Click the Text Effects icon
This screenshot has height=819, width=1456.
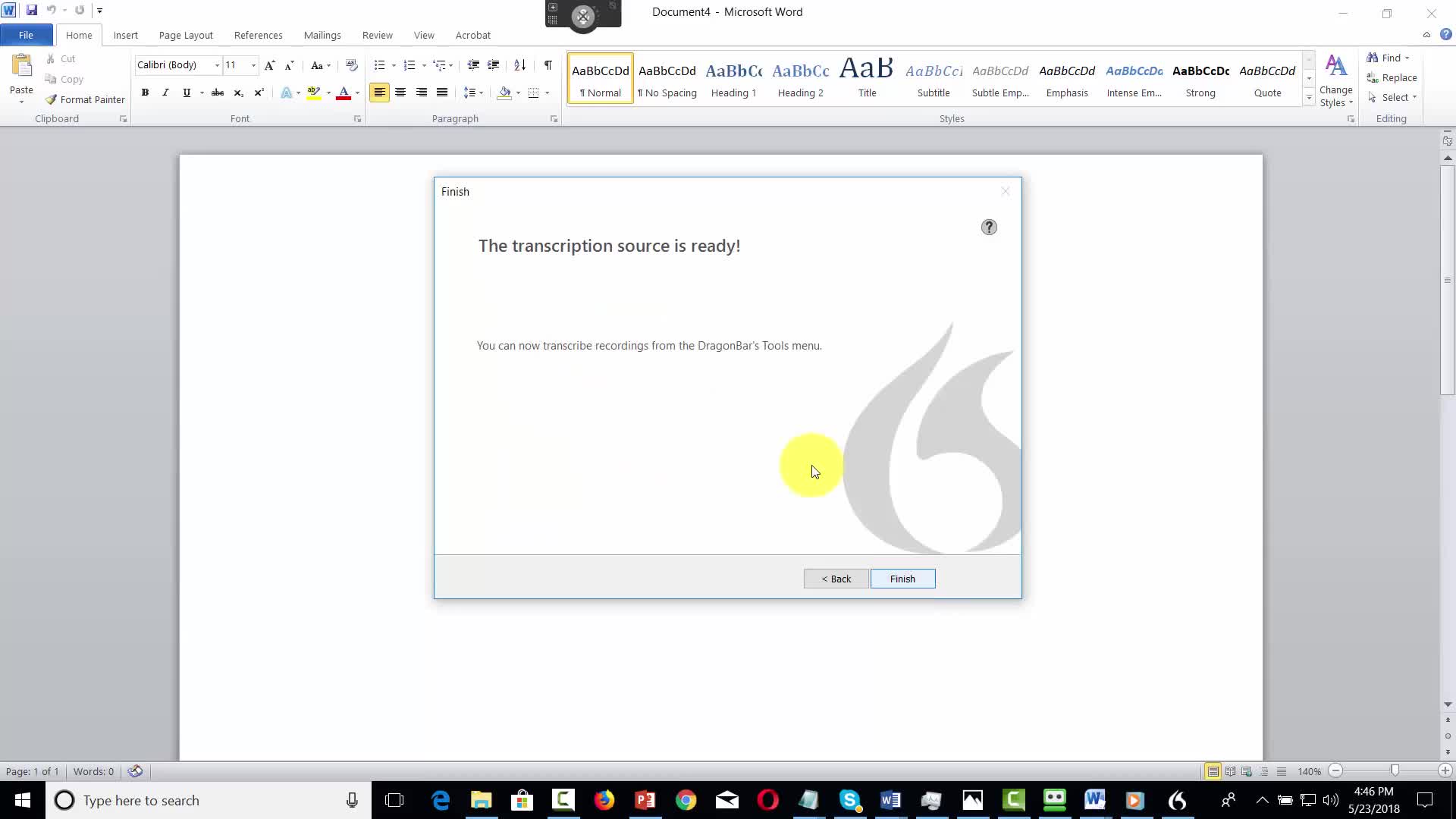[x=286, y=93]
